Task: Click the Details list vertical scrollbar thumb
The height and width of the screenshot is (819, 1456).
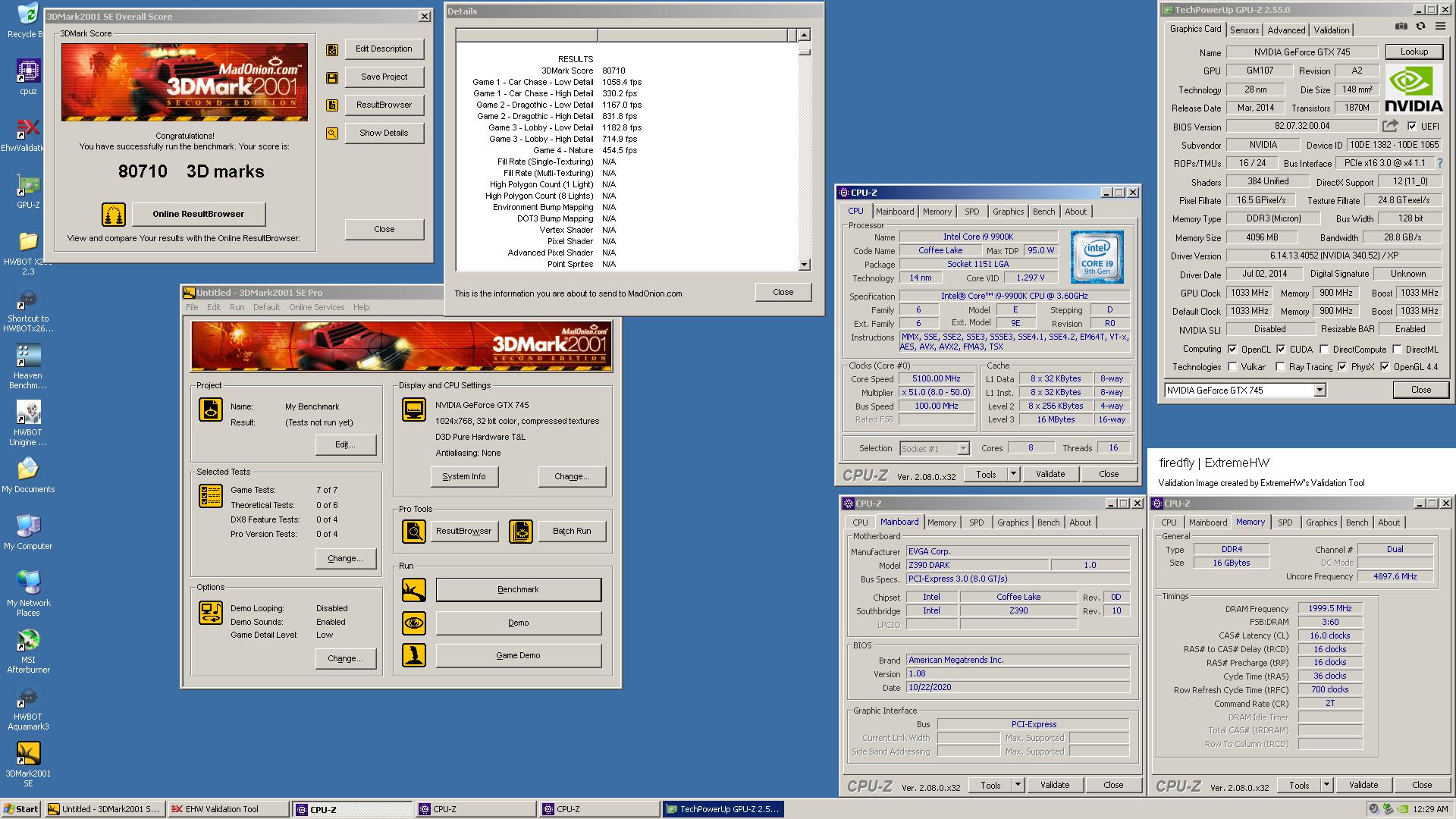Action: pyautogui.click(x=804, y=52)
